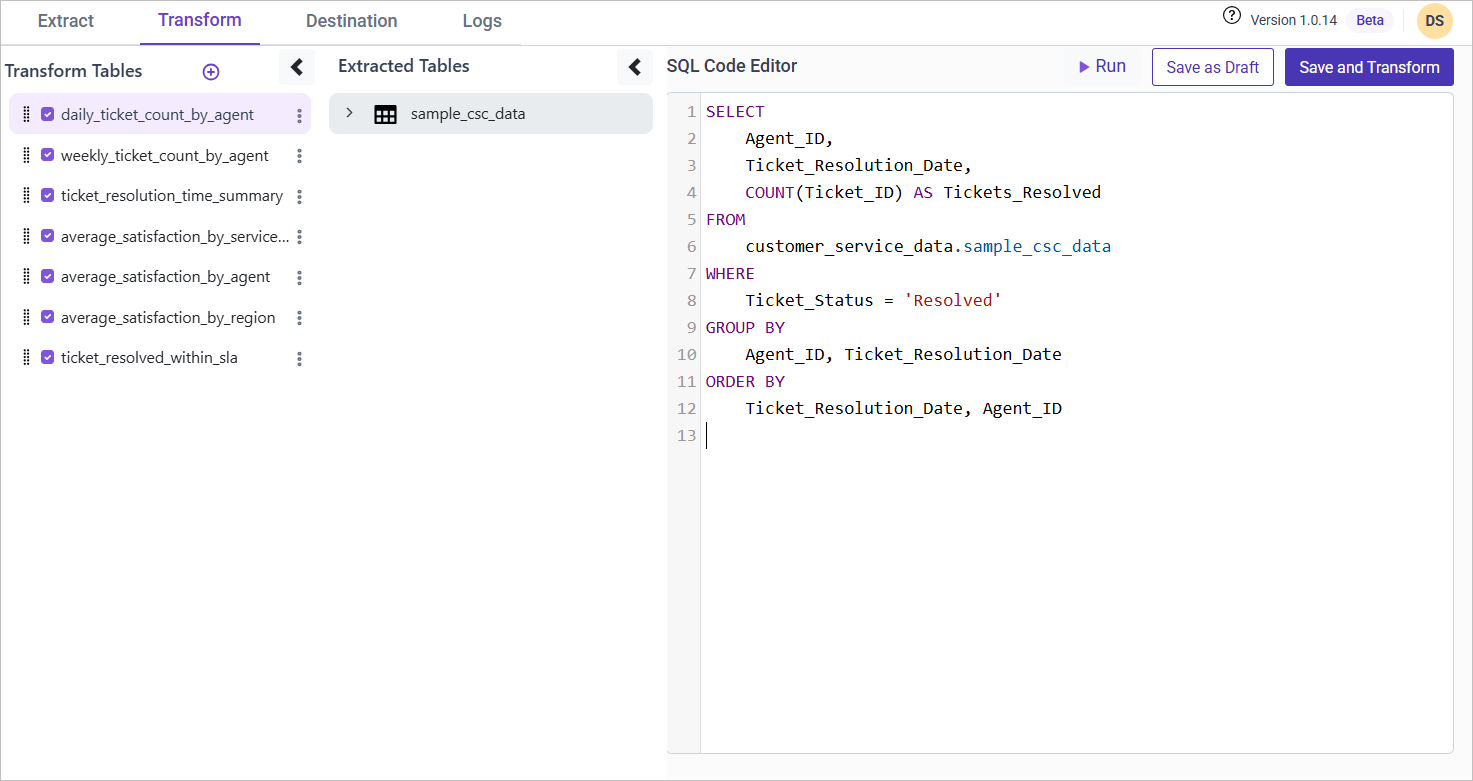Collapse the Transform Tables panel

[296, 67]
